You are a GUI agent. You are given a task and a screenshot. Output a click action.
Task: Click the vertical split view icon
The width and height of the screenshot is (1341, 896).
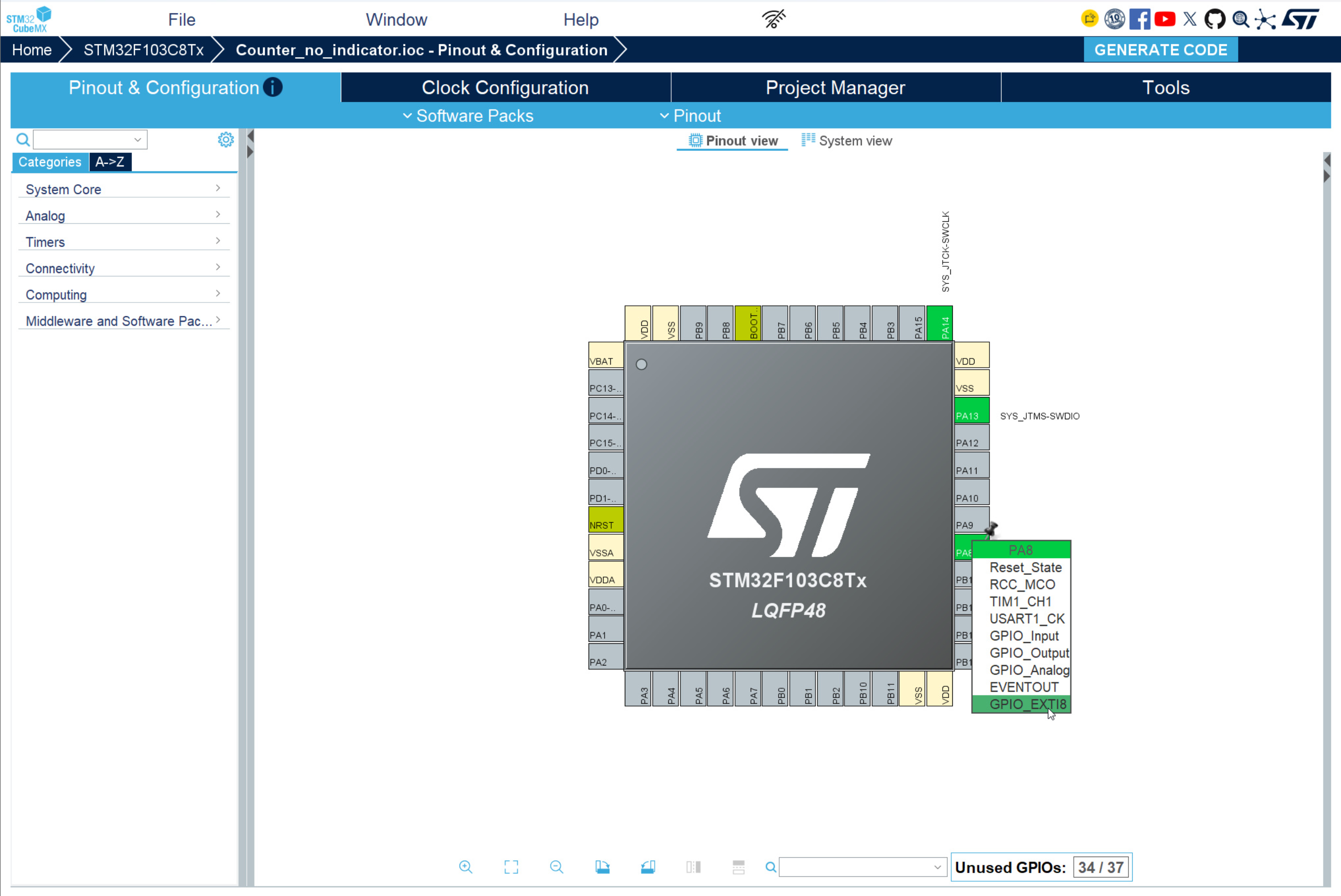[694, 867]
